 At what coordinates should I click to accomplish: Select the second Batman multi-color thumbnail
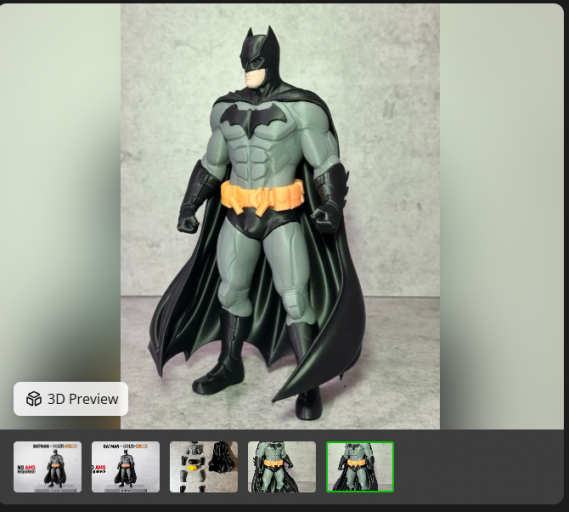(x=126, y=467)
